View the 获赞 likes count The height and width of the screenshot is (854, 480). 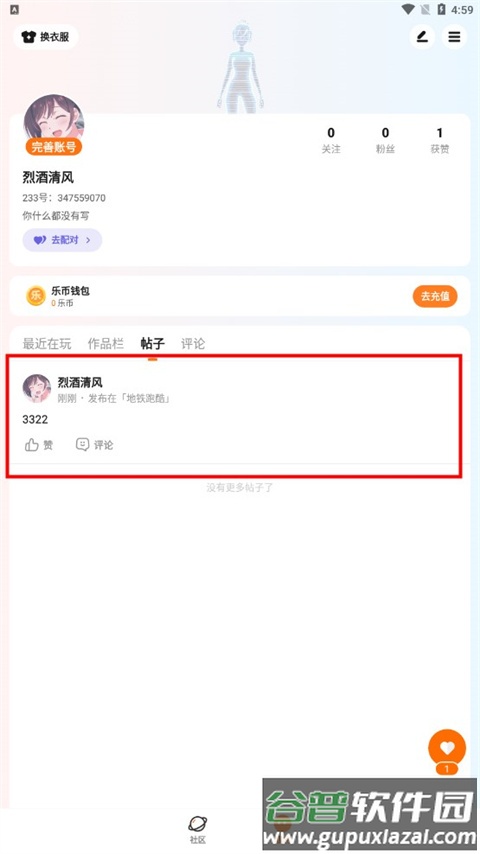pos(440,140)
